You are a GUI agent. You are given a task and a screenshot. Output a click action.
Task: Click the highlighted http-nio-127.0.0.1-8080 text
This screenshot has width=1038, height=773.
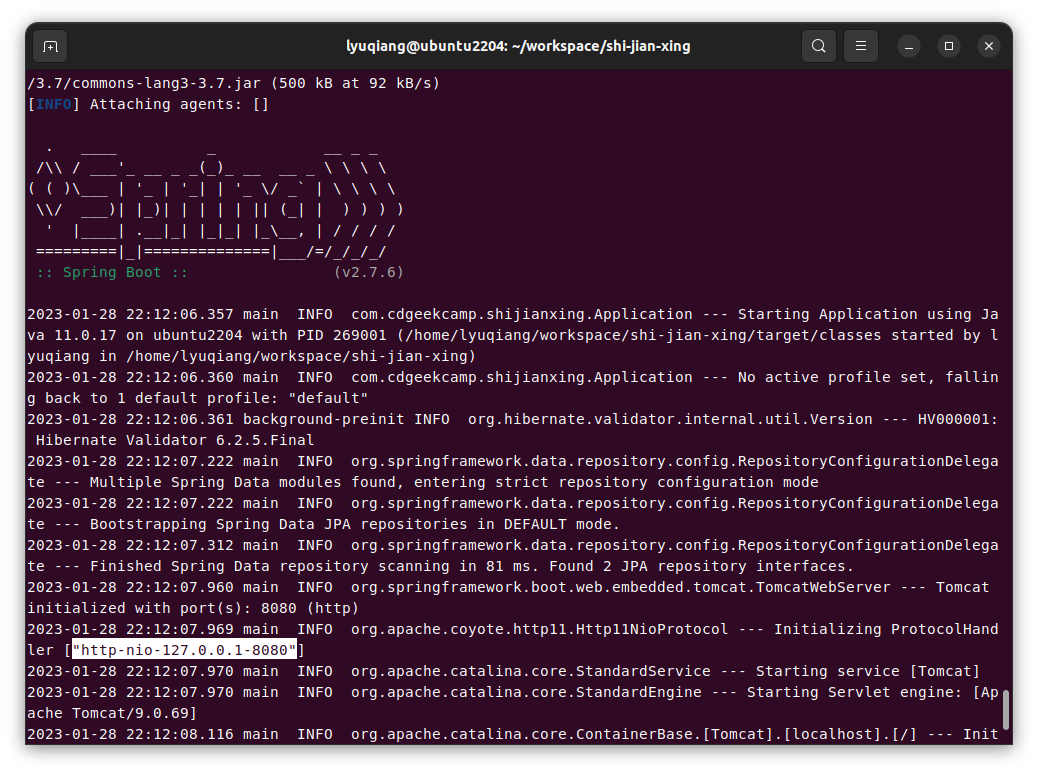[x=185, y=650]
